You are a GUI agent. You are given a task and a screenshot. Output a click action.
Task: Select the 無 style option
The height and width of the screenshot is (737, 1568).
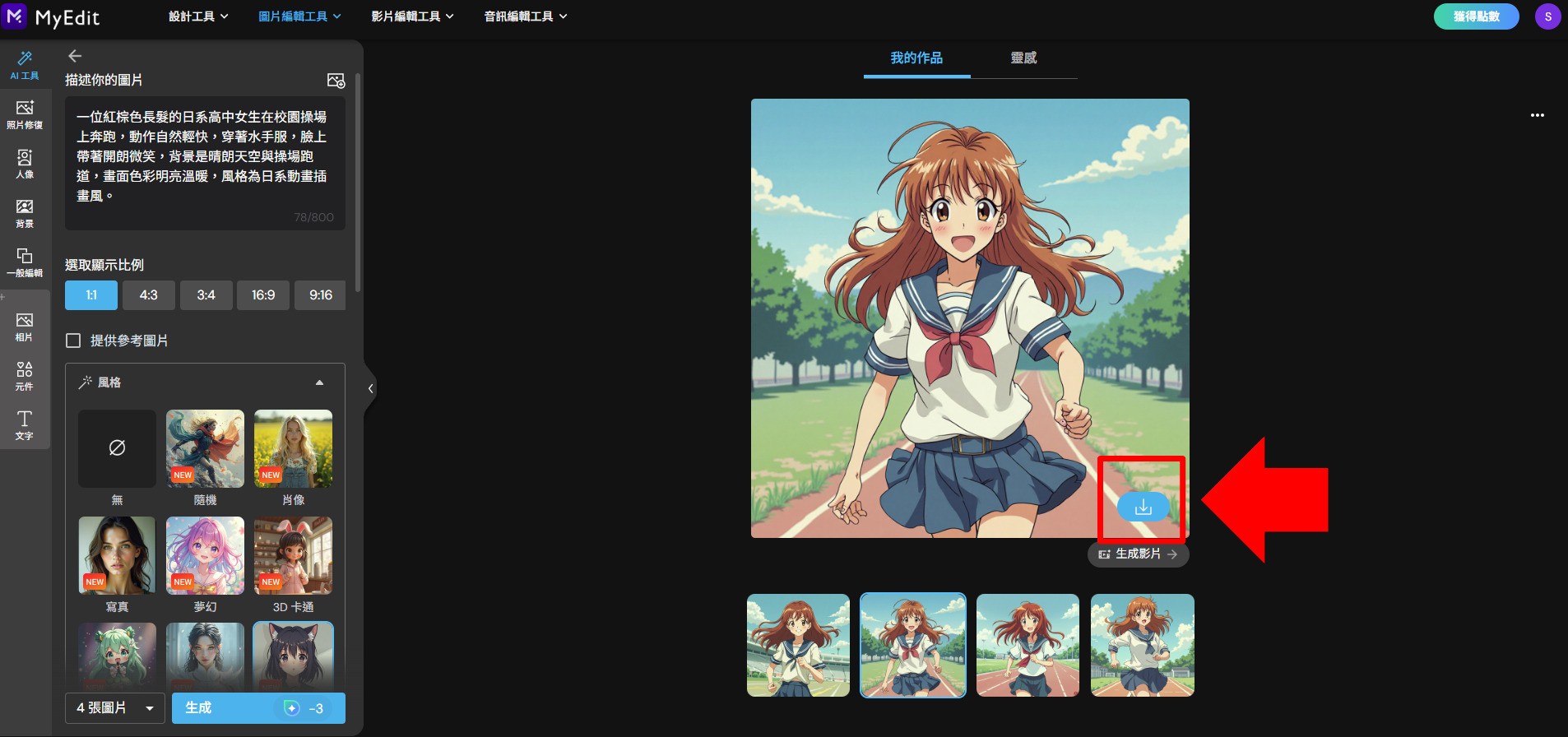pyautogui.click(x=117, y=448)
